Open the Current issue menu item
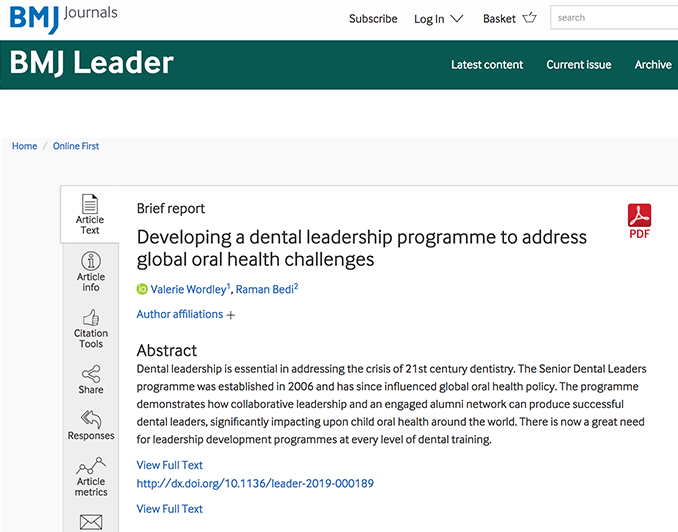This screenshot has height=532, width=678. pos(578,65)
